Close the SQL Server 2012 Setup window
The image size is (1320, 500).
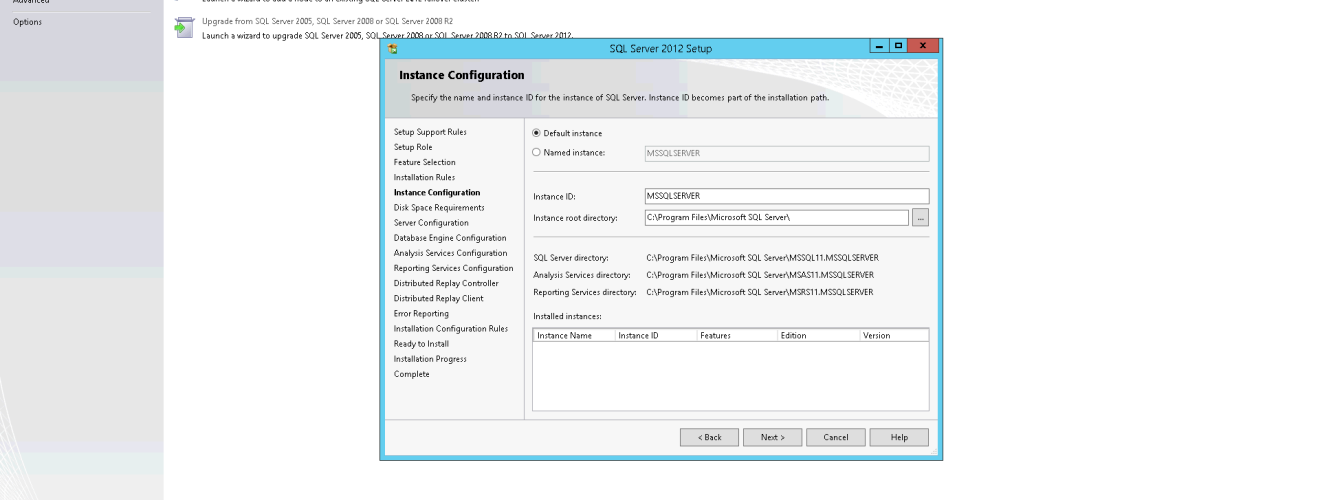tap(921, 47)
